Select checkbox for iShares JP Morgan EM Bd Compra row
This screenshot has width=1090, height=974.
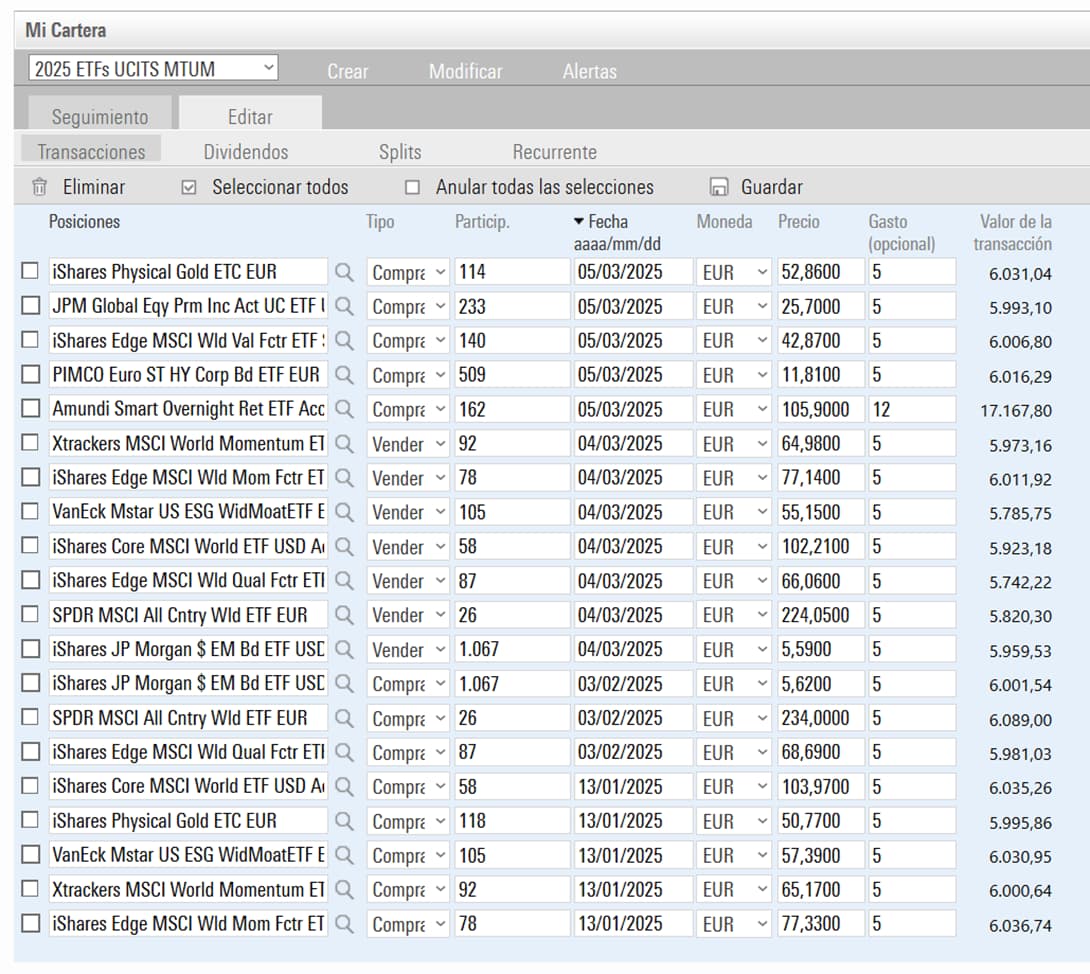coord(30,683)
